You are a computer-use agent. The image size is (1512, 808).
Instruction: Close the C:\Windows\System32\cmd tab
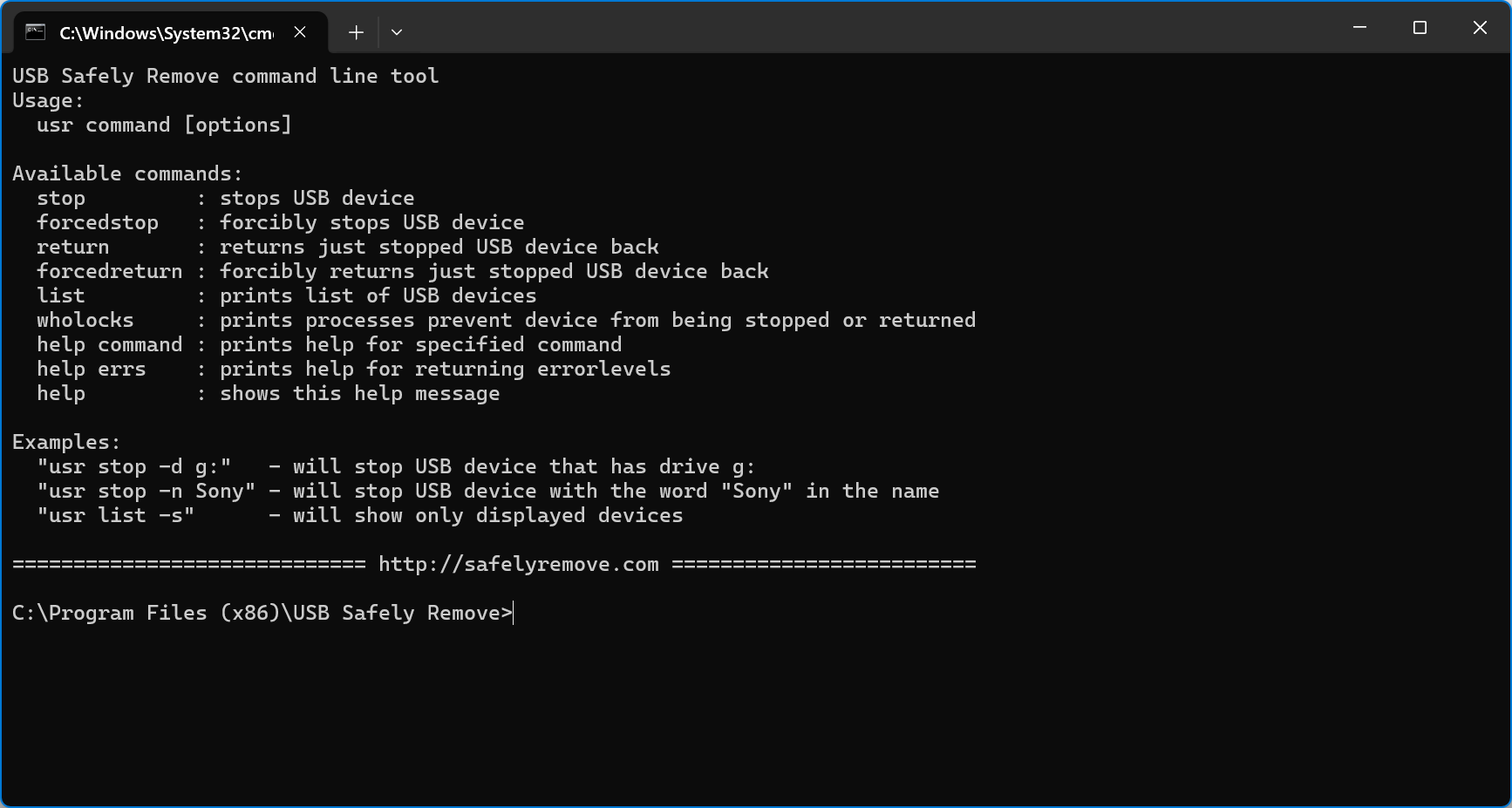click(300, 32)
